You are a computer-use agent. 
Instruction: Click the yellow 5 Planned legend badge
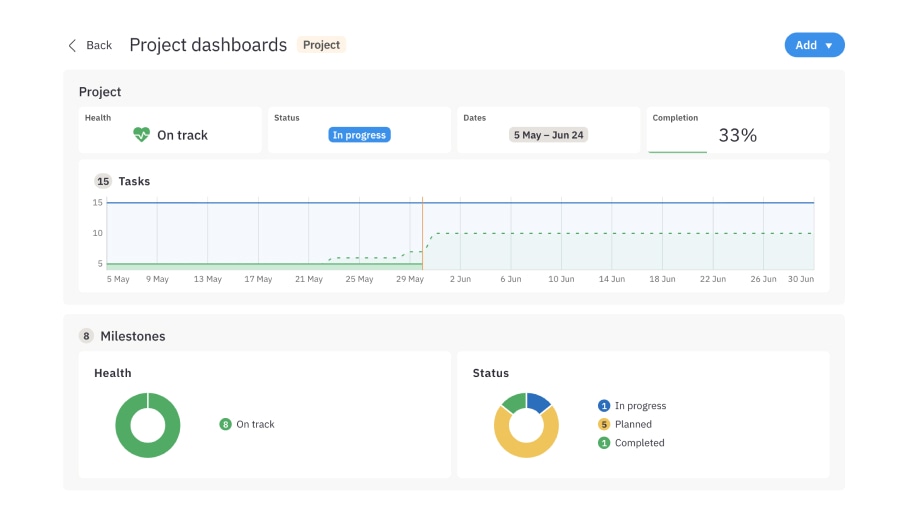pos(604,424)
